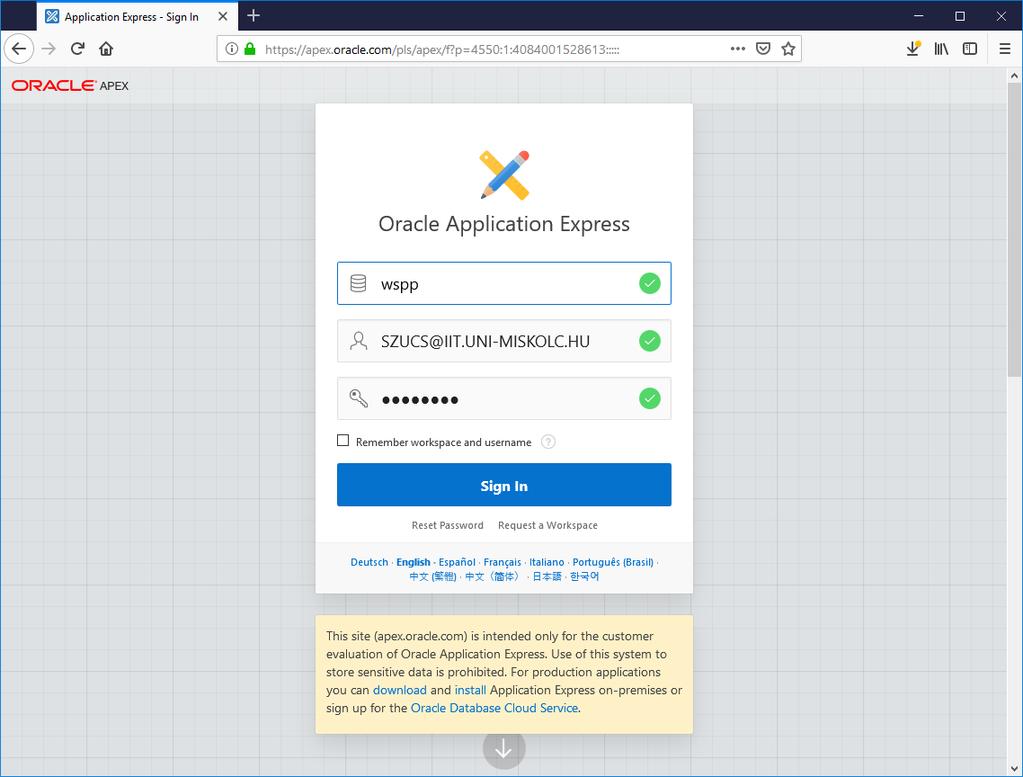1023x777 pixels.
Task: Click the green checkmark in username field
Action: point(649,341)
